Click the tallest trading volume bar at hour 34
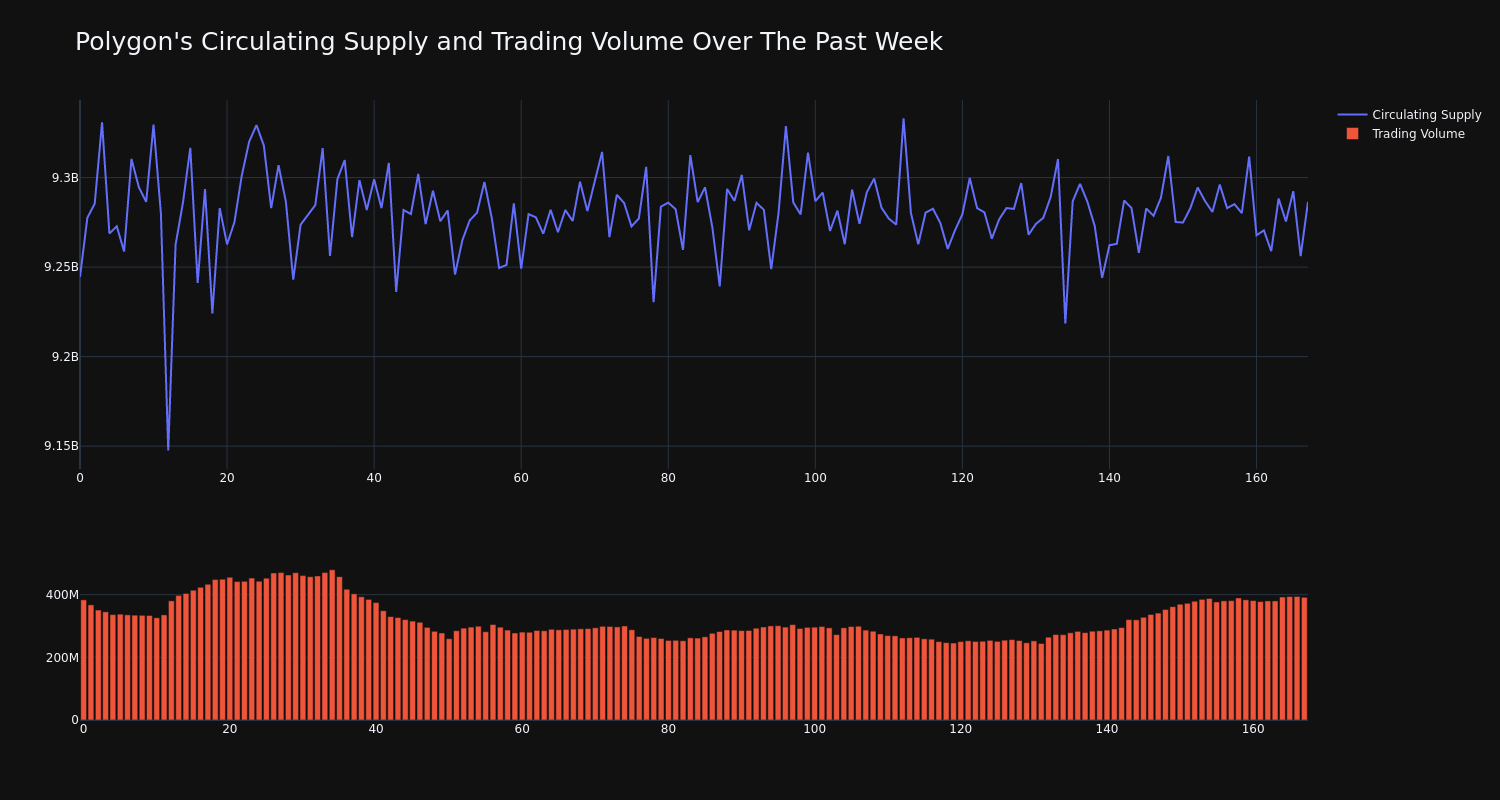 [332, 645]
